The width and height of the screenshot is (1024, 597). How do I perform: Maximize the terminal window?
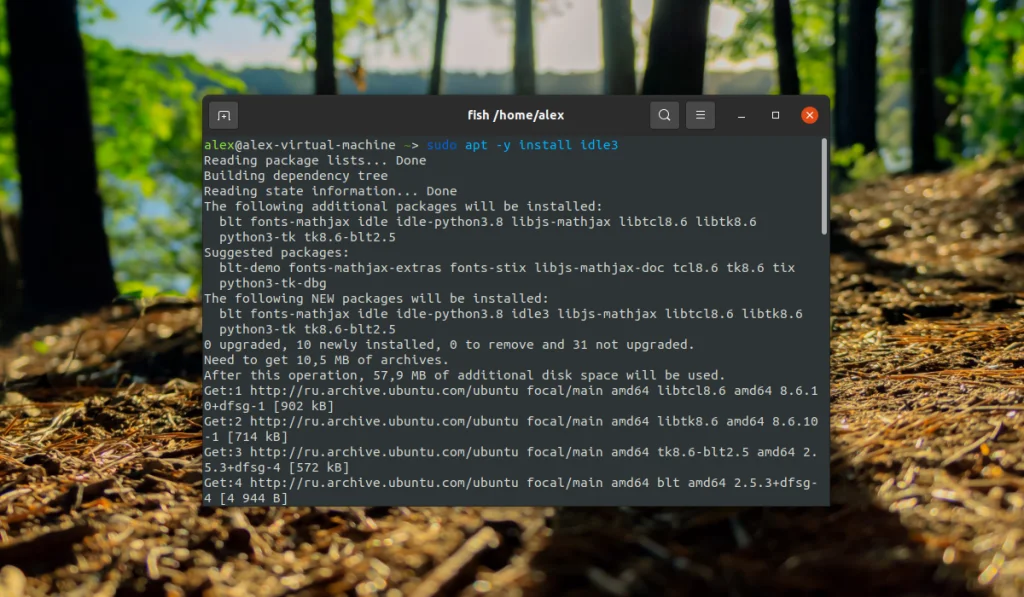[775, 116]
